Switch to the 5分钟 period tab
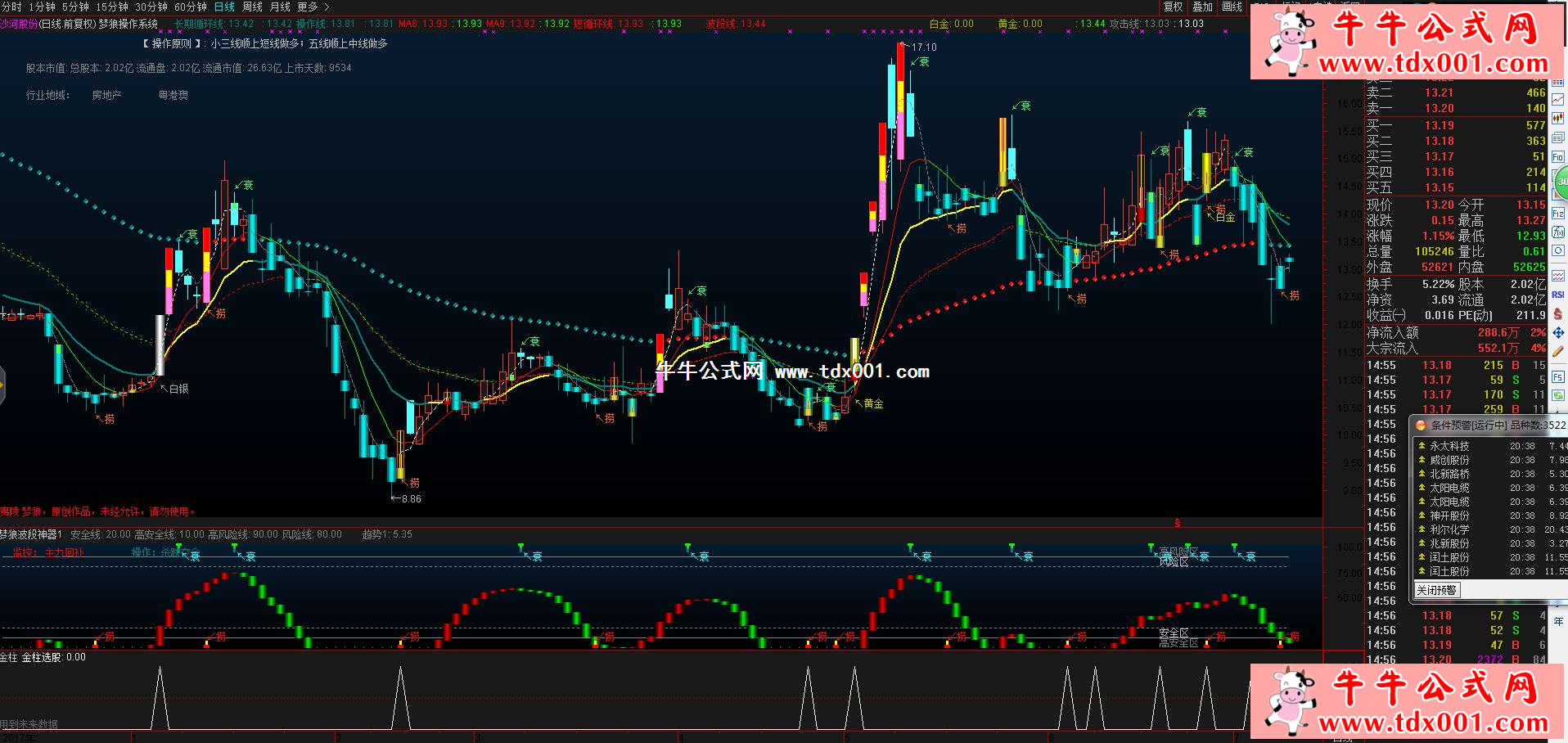The height and width of the screenshot is (743, 1568). tap(75, 7)
